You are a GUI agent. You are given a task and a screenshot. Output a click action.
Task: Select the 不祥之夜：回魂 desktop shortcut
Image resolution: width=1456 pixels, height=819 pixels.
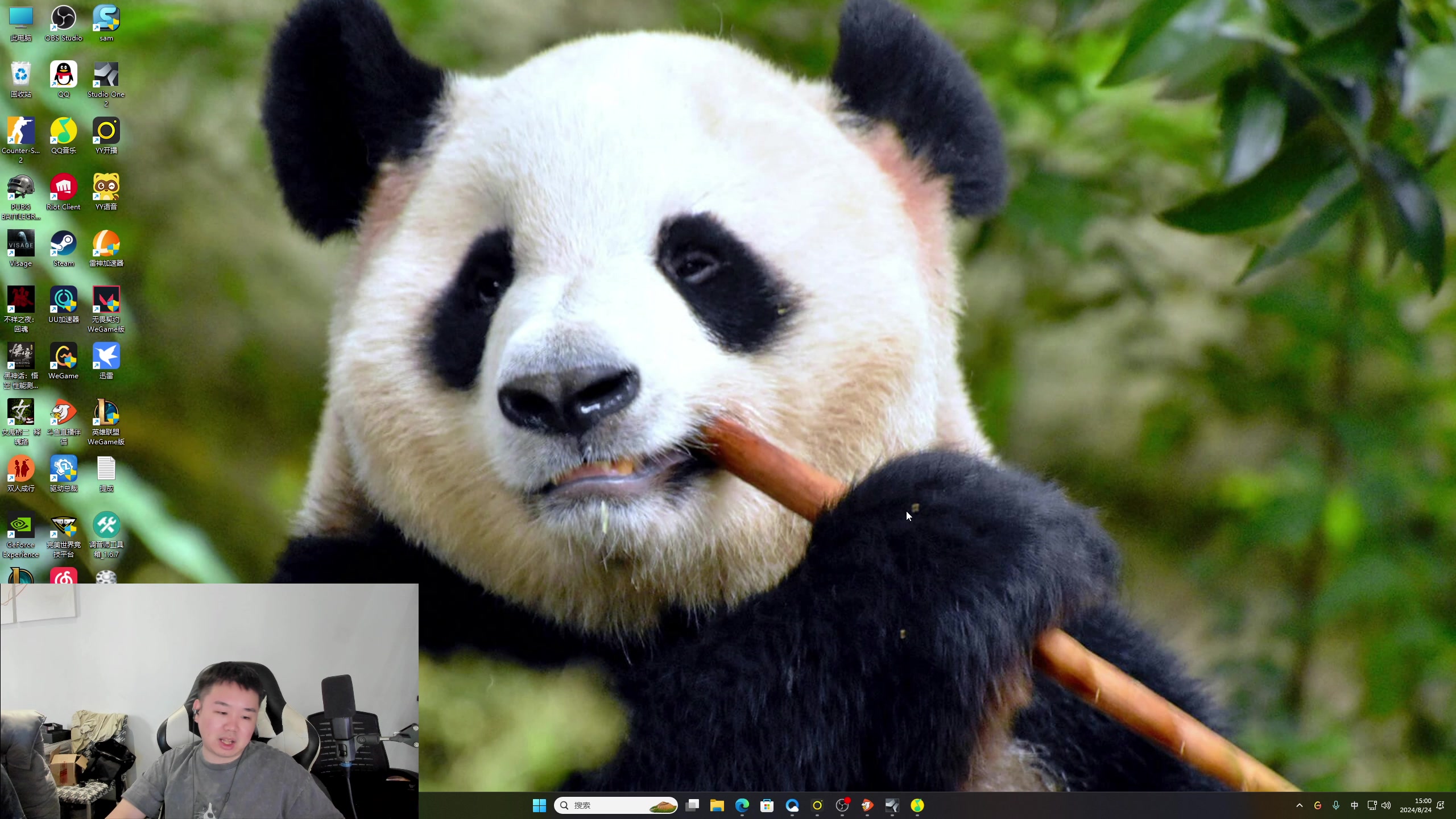pos(21,309)
